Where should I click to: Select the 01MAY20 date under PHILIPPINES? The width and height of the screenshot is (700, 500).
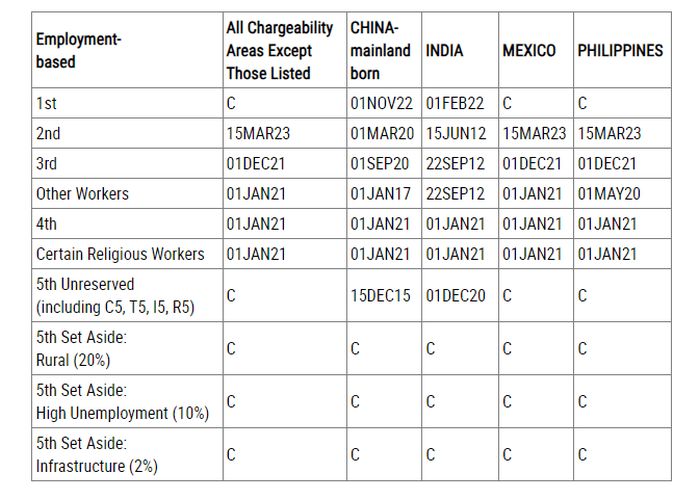pos(609,193)
